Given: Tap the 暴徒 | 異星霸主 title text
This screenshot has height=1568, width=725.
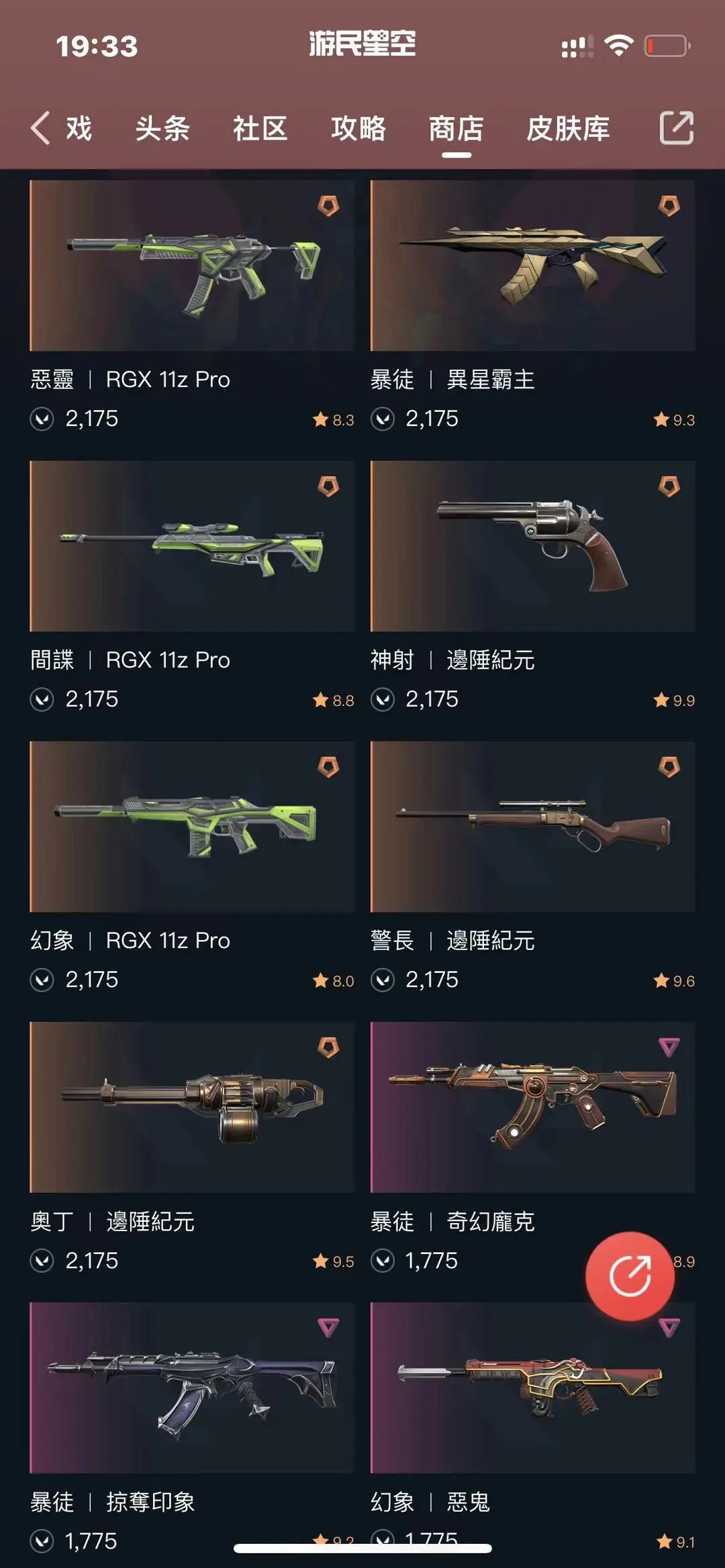Looking at the screenshot, I should coord(453,380).
